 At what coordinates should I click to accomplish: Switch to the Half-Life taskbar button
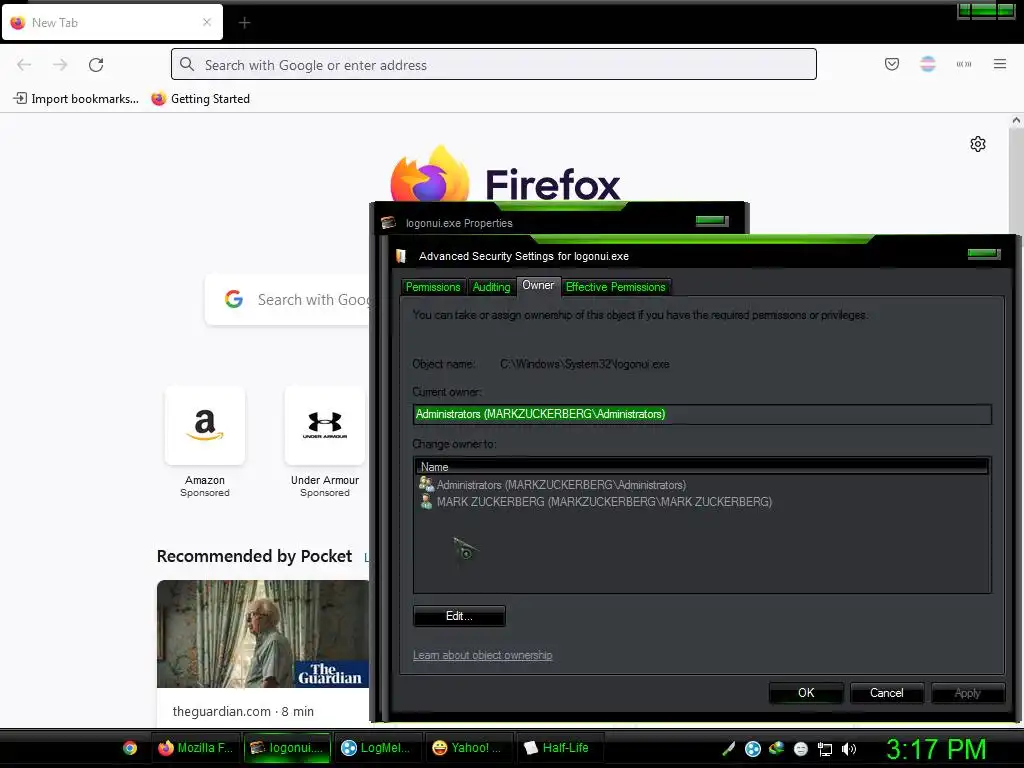[x=558, y=748]
